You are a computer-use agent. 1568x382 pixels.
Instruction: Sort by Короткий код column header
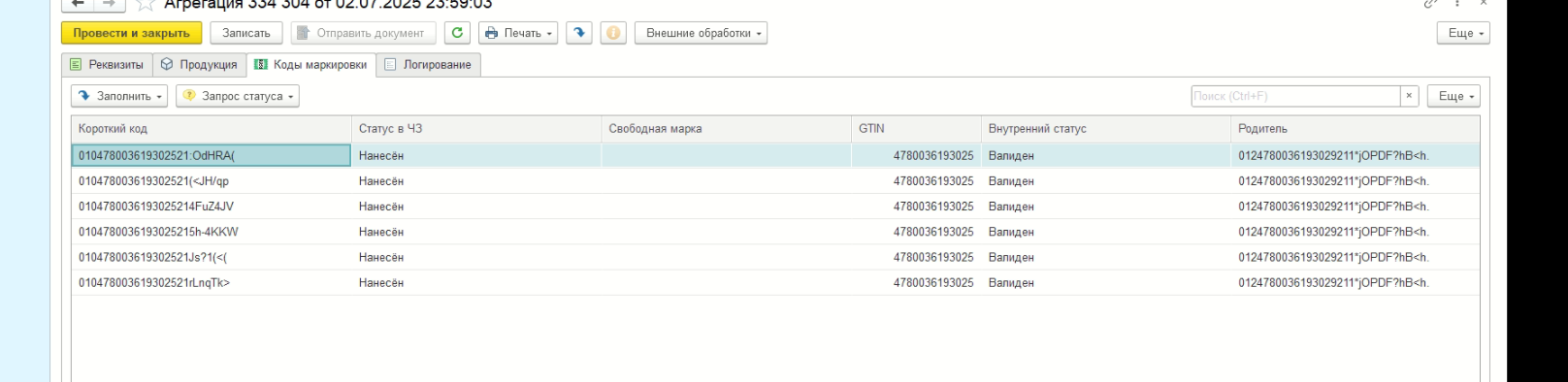[212, 128]
